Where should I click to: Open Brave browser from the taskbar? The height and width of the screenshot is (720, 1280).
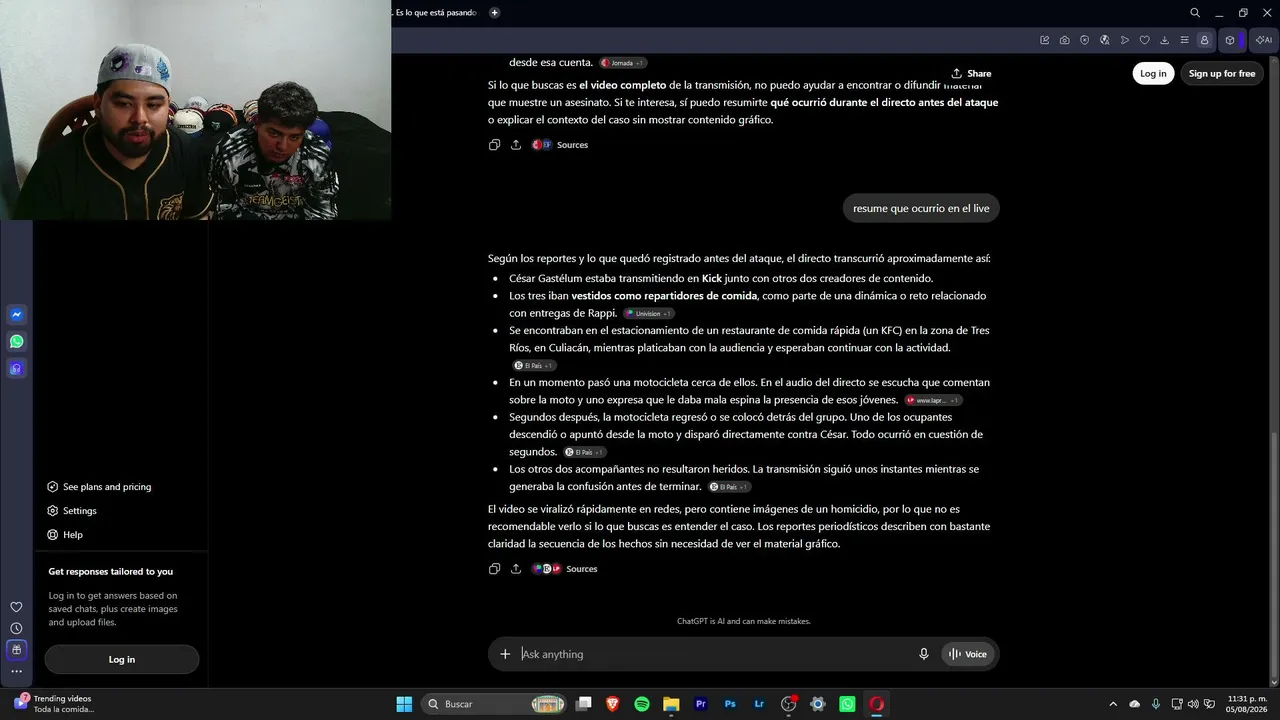coord(613,704)
